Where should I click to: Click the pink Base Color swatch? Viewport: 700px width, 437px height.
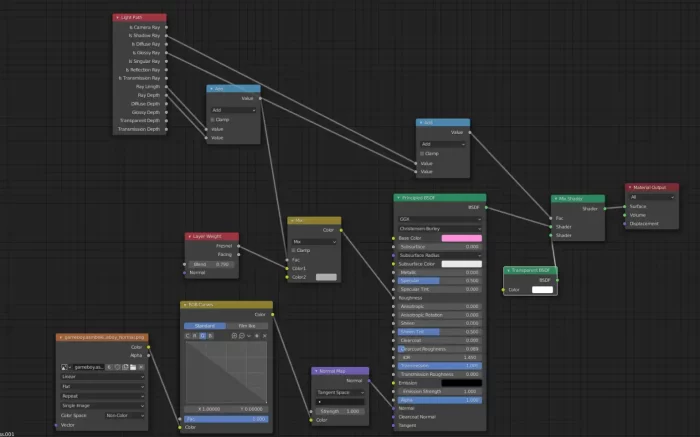coord(462,238)
